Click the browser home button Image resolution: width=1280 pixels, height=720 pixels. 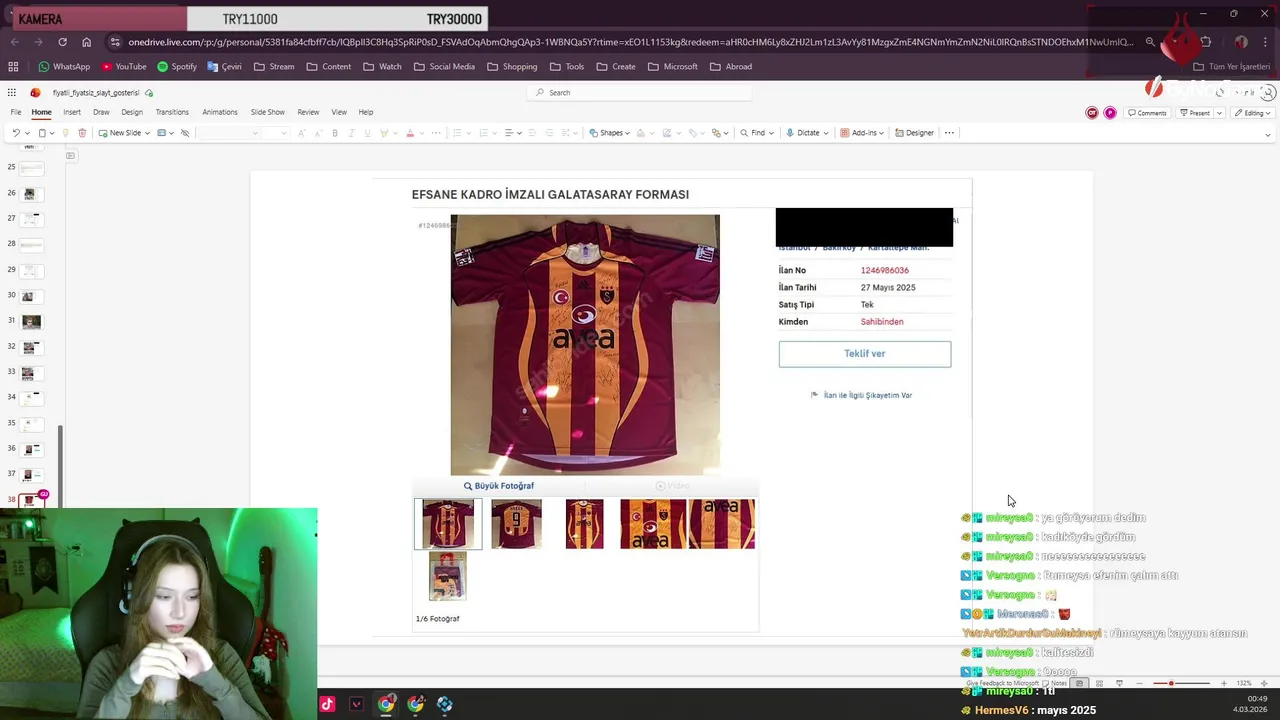pyautogui.click(x=86, y=42)
